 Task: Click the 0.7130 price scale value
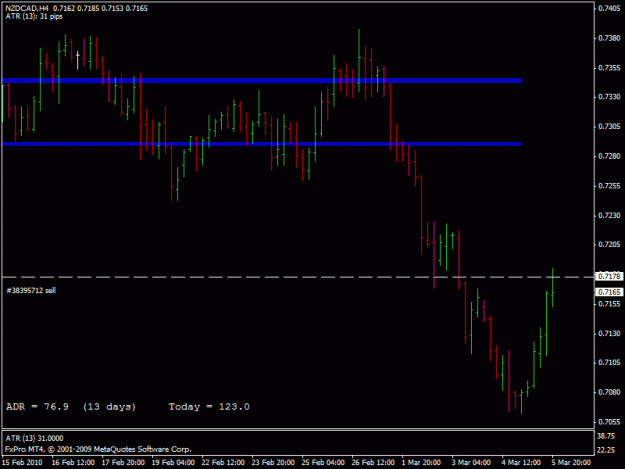point(609,333)
